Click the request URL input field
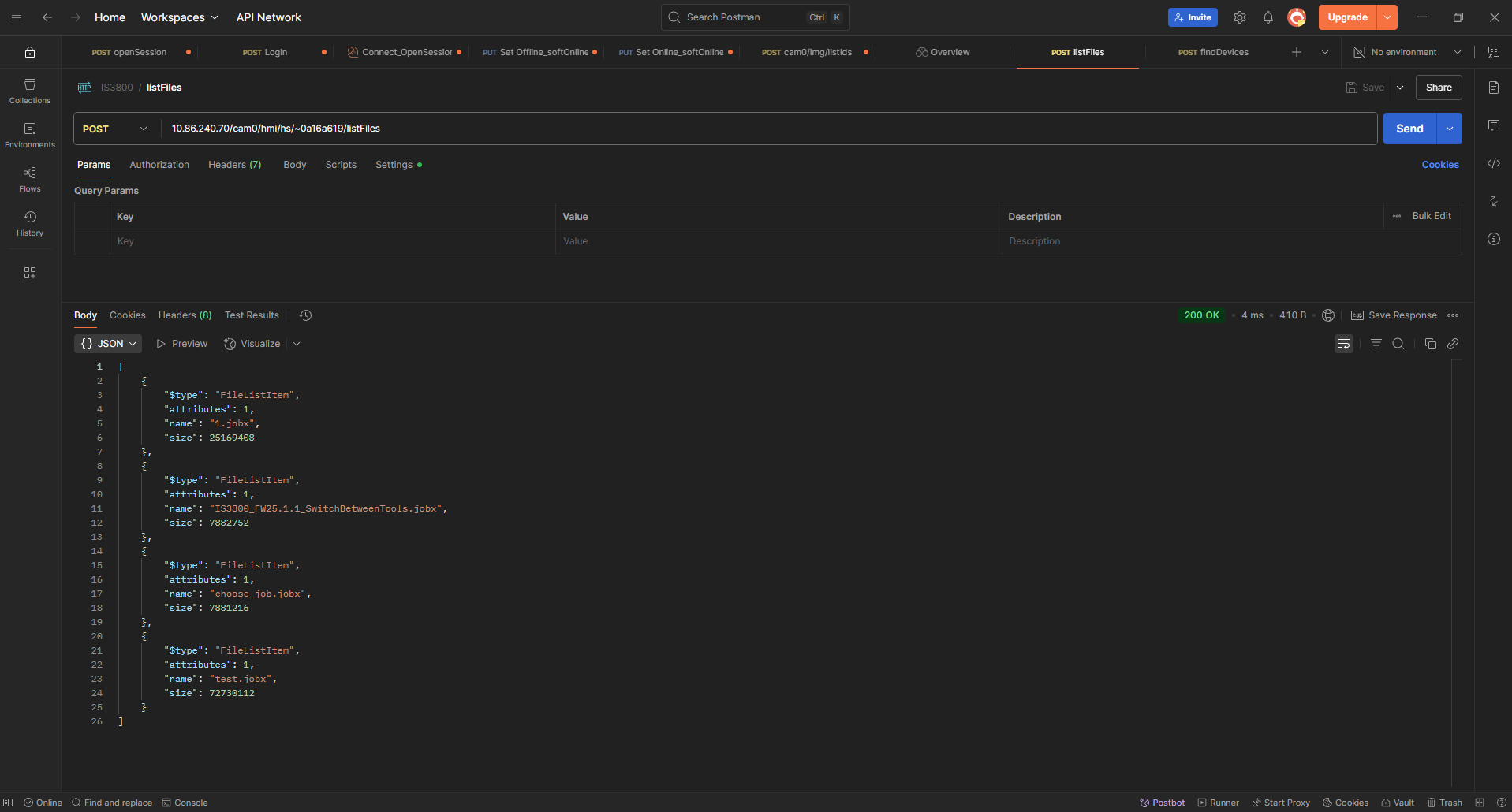1512x812 pixels. click(x=552, y=128)
